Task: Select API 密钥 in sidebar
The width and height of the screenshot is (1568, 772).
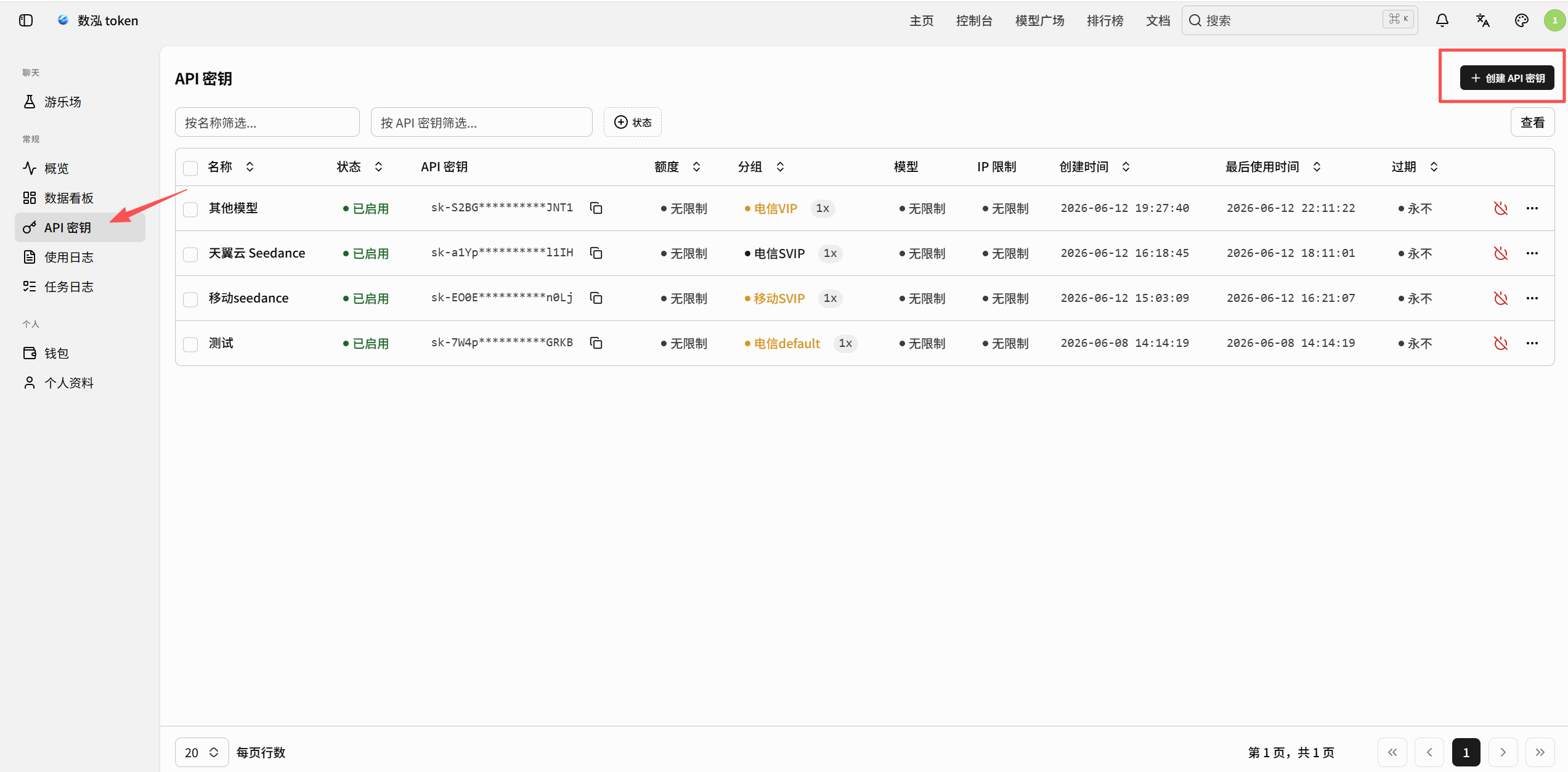Action: click(x=80, y=227)
